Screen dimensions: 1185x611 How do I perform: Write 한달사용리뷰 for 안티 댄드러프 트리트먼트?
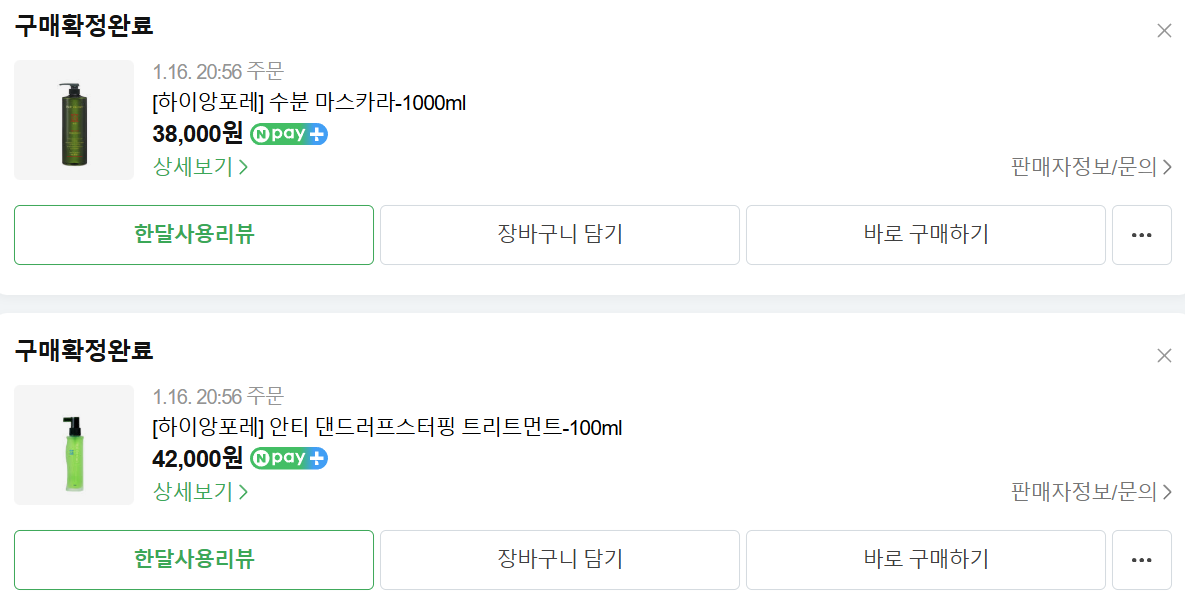pos(194,560)
